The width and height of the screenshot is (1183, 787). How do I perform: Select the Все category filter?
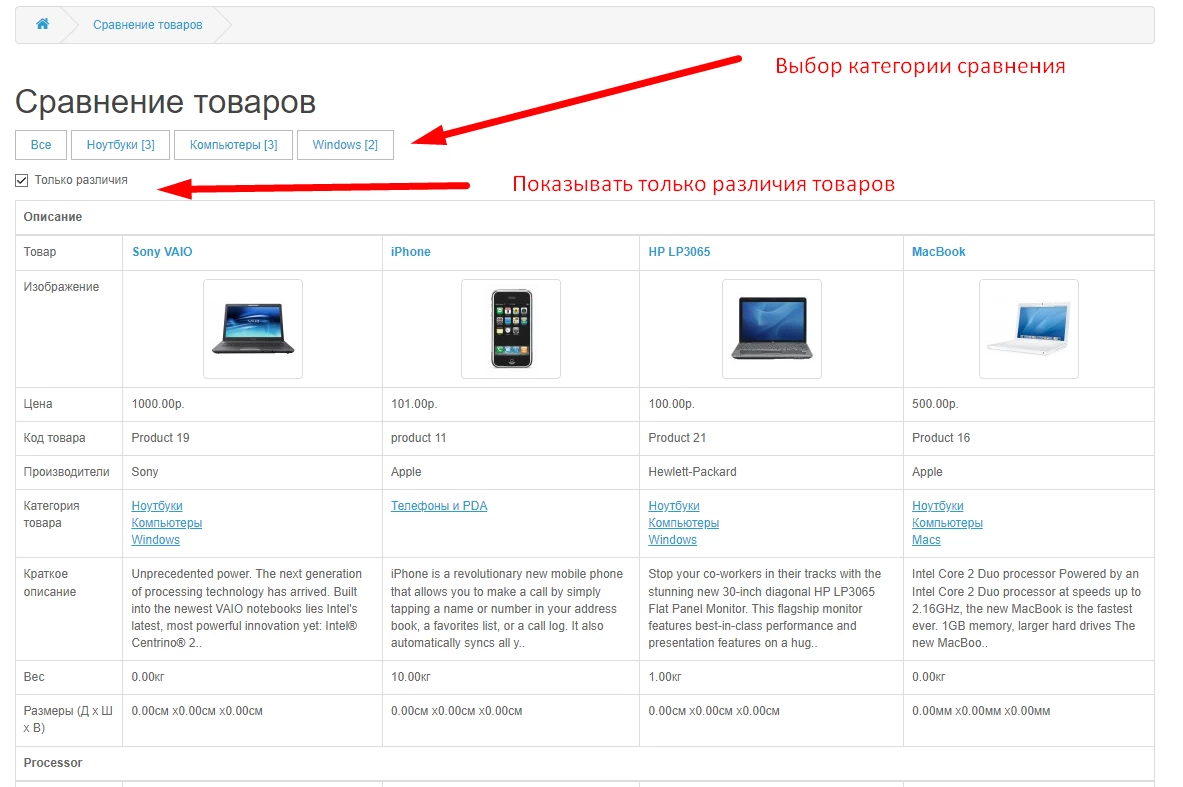pyautogui.click(x=41, y=145)
